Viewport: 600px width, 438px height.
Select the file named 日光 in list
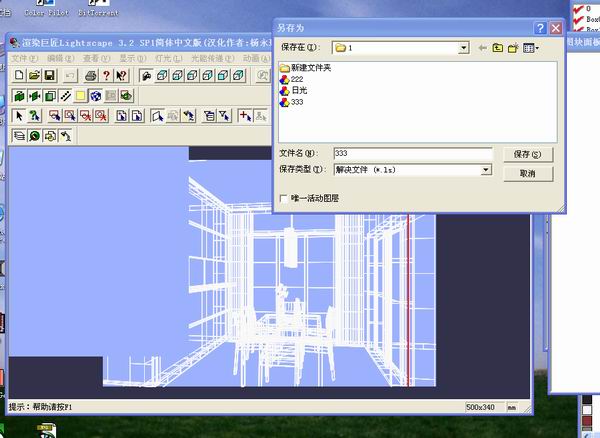pos(293,91)
